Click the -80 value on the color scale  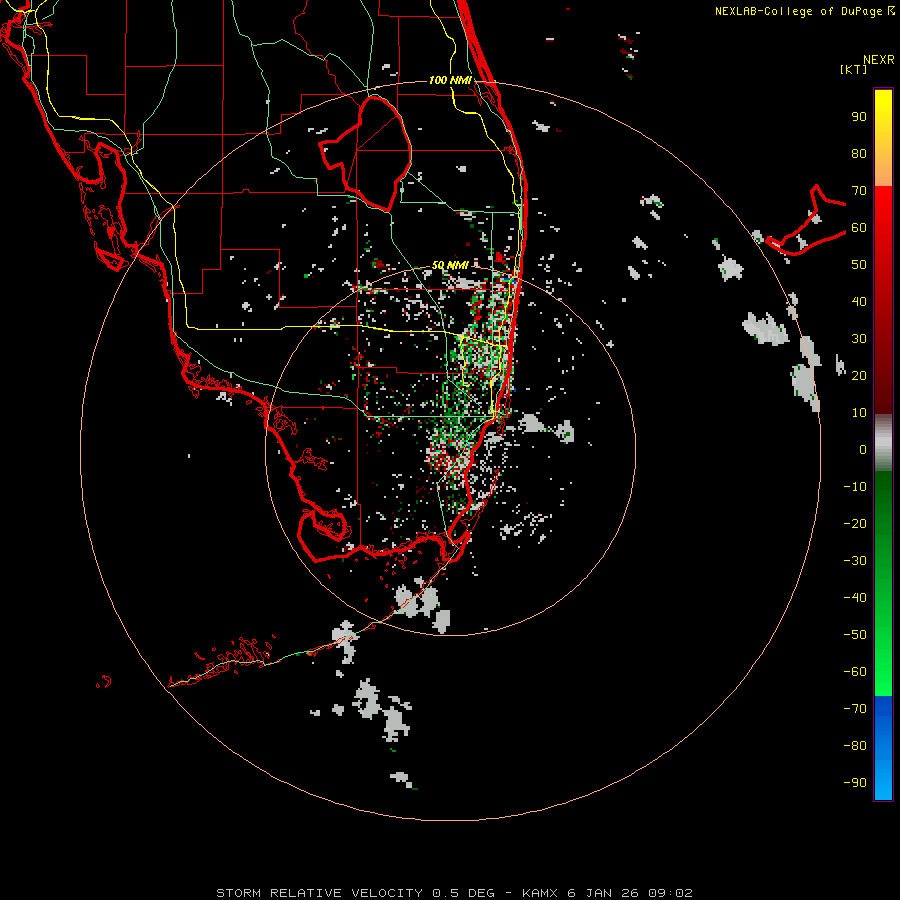[855, 746]
